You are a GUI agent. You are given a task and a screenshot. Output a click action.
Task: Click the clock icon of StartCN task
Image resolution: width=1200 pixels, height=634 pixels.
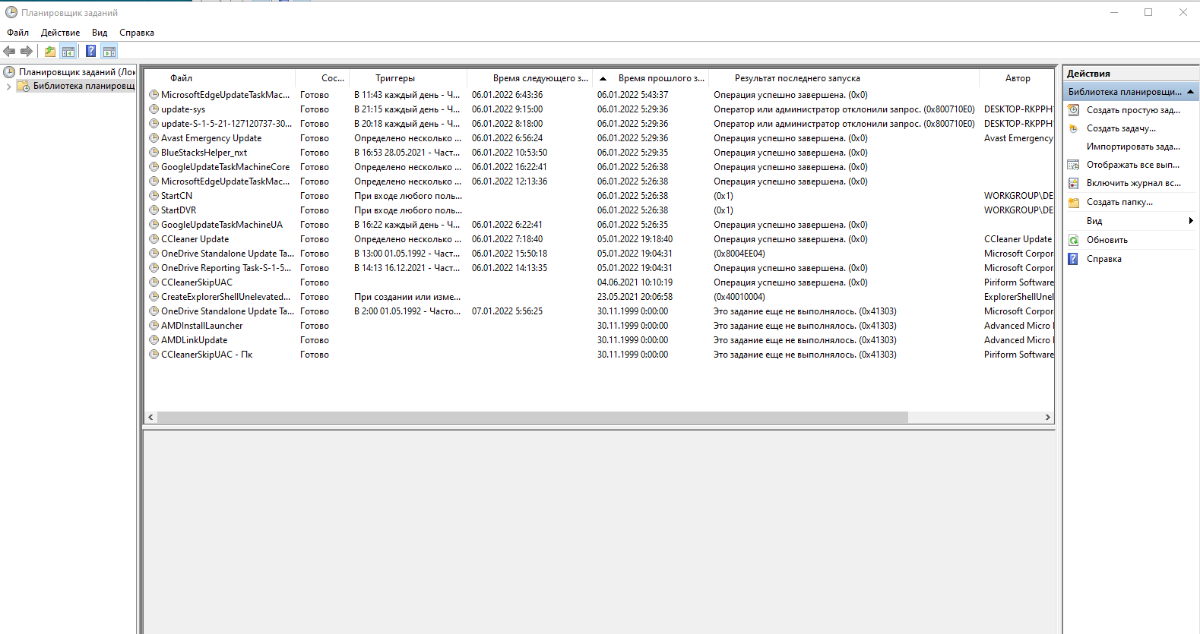pyautogui.click(x=154, y=196)
